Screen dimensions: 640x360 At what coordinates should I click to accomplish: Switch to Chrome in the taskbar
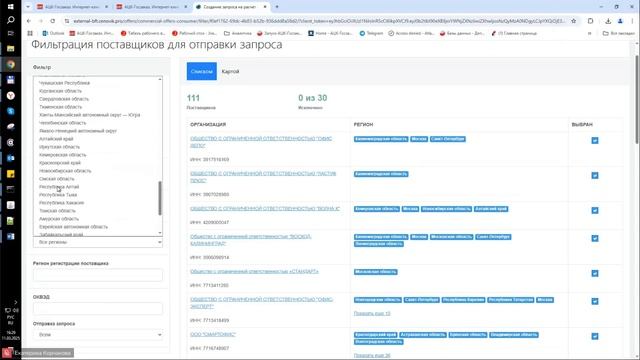pos(11,64)
